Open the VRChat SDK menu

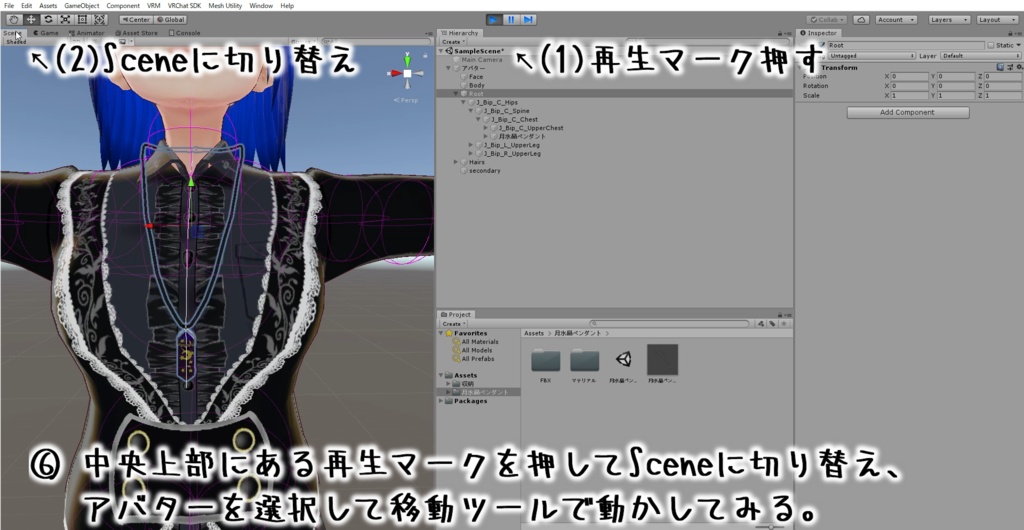tap(184, 5)
